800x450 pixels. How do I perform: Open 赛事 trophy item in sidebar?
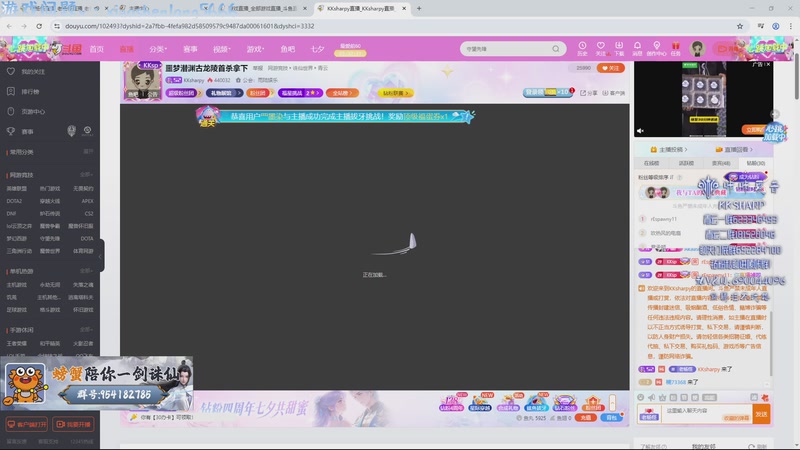point(20,131)
